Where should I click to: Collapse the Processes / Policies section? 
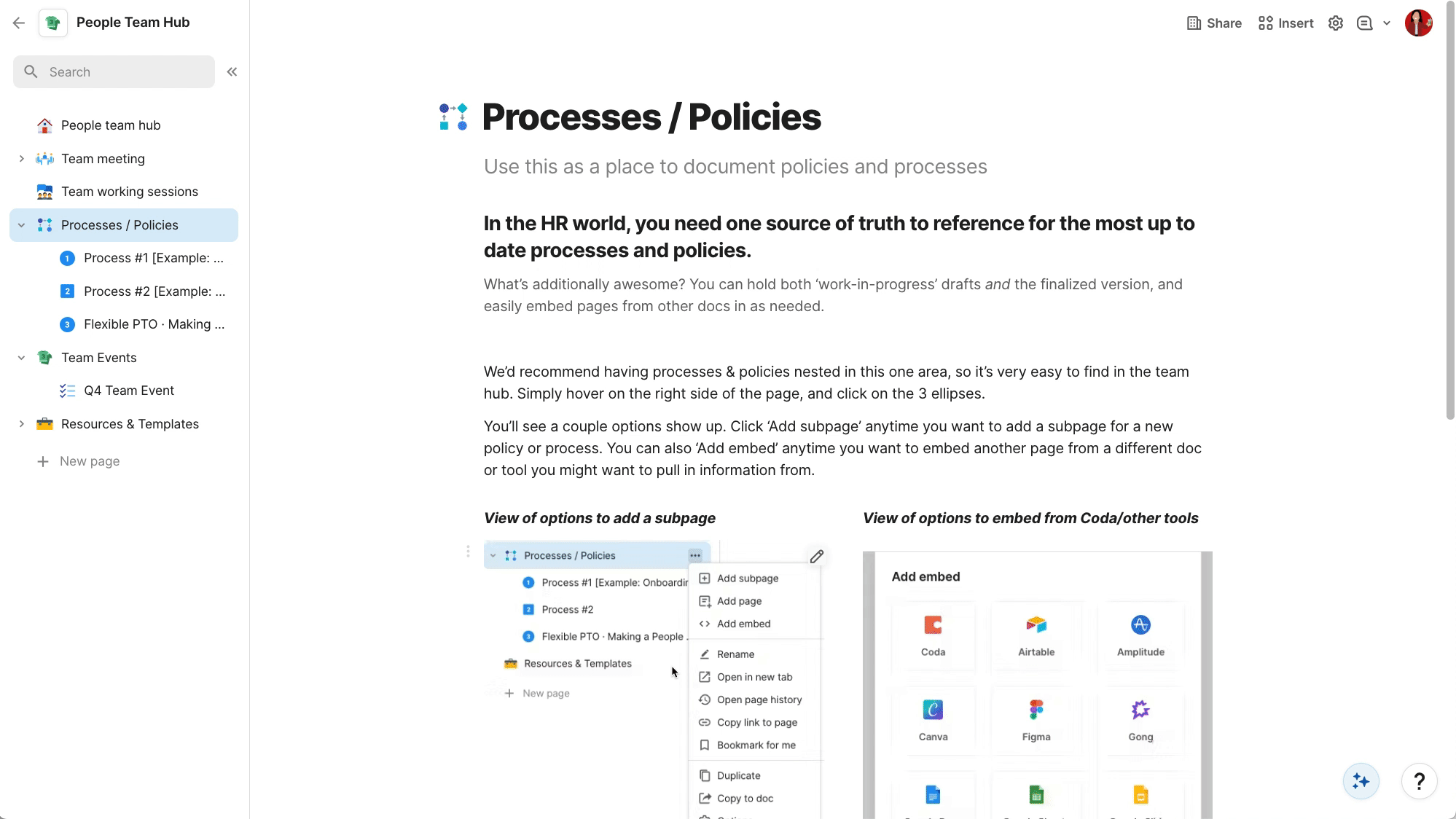click(20, 225)
